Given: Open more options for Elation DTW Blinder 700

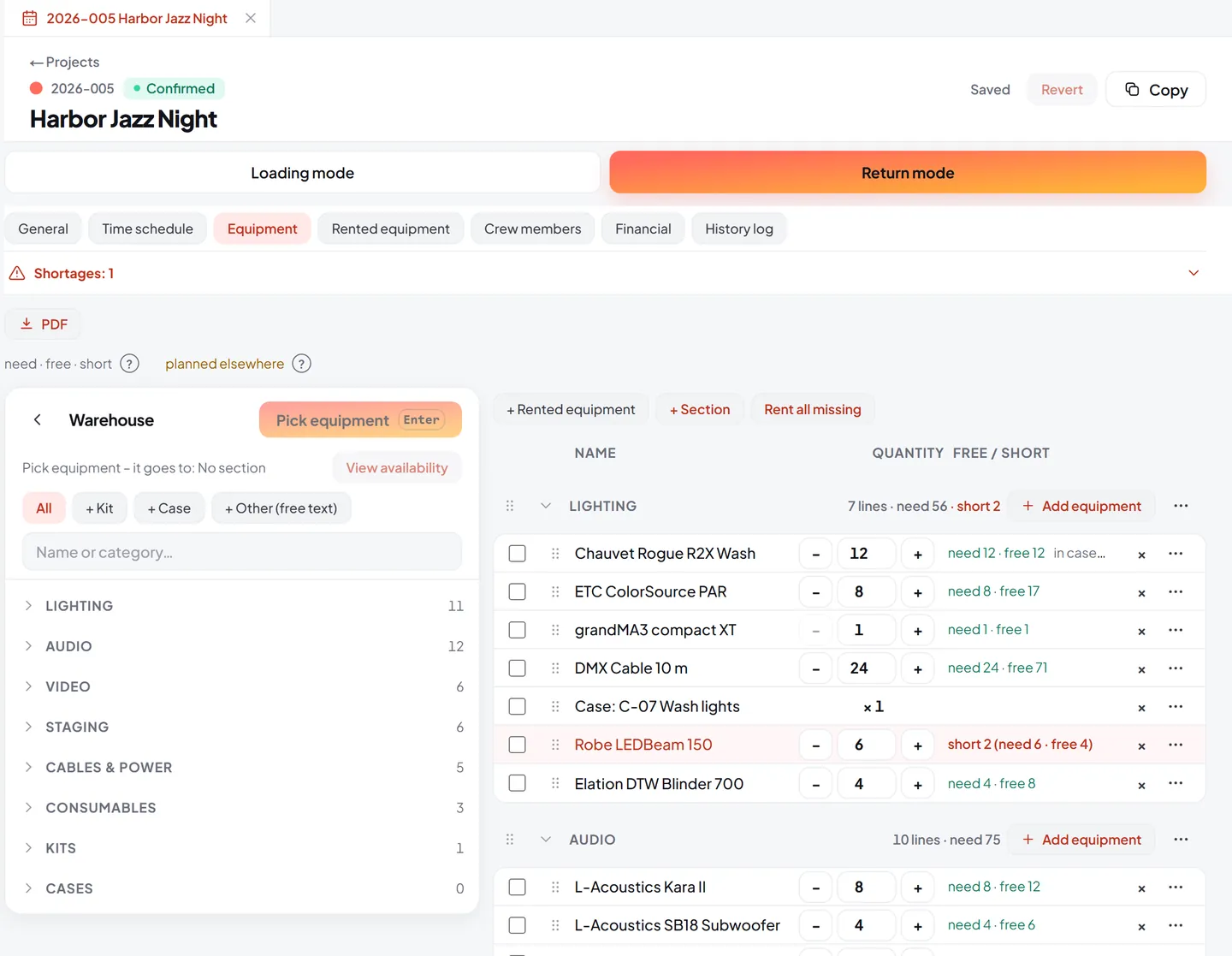Looking at the screenshot, I should point(1176,783).
